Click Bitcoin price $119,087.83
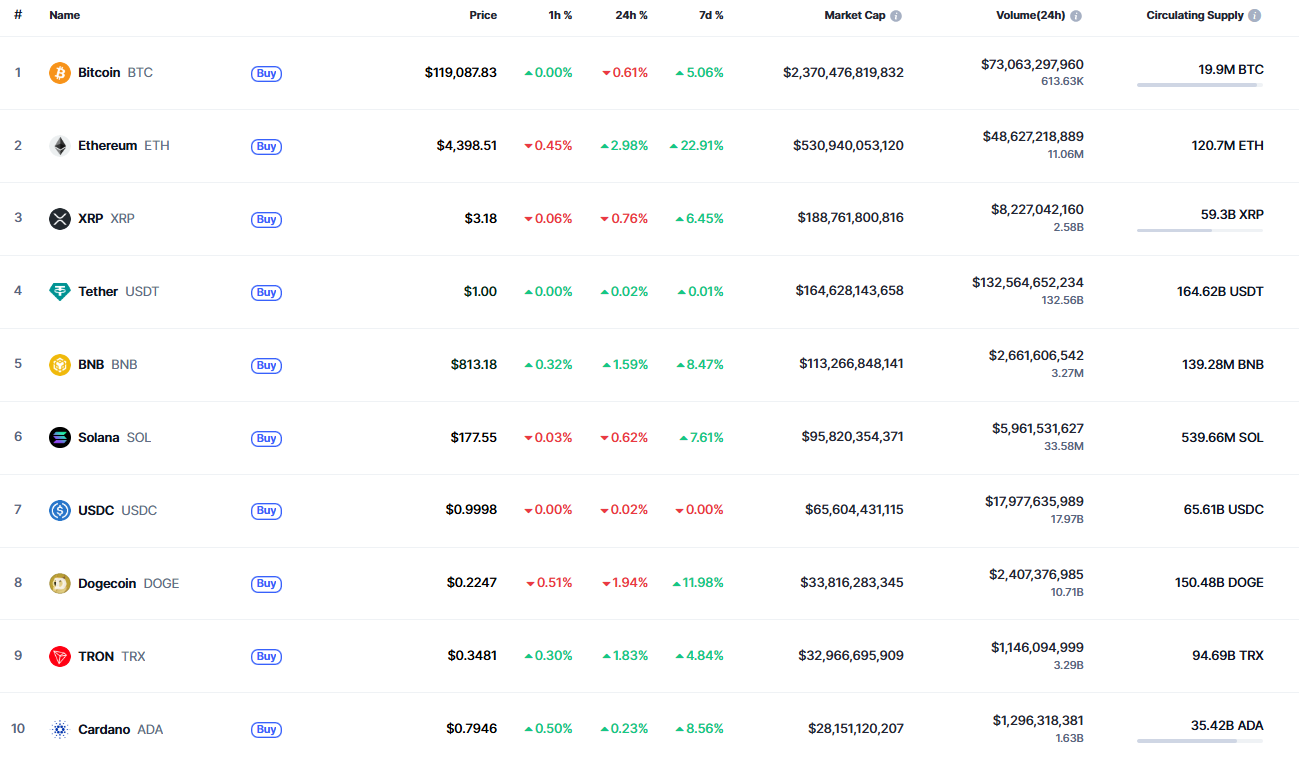 tap(461, 73)
